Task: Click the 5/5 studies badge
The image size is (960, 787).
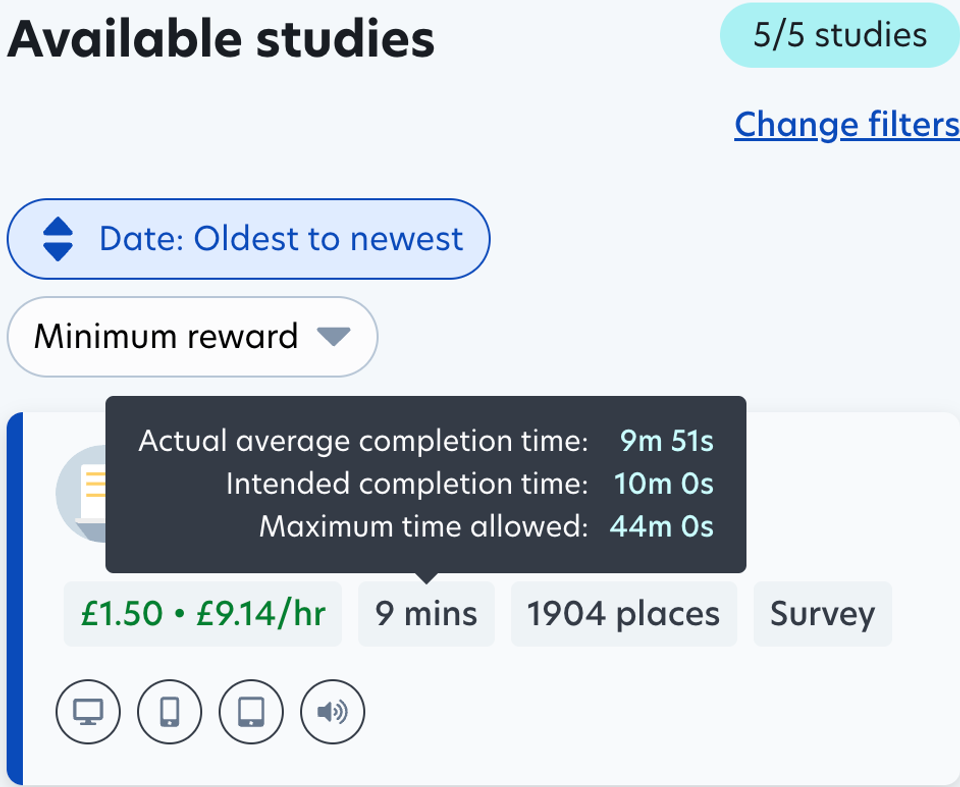Action: [x=840, y=35]
